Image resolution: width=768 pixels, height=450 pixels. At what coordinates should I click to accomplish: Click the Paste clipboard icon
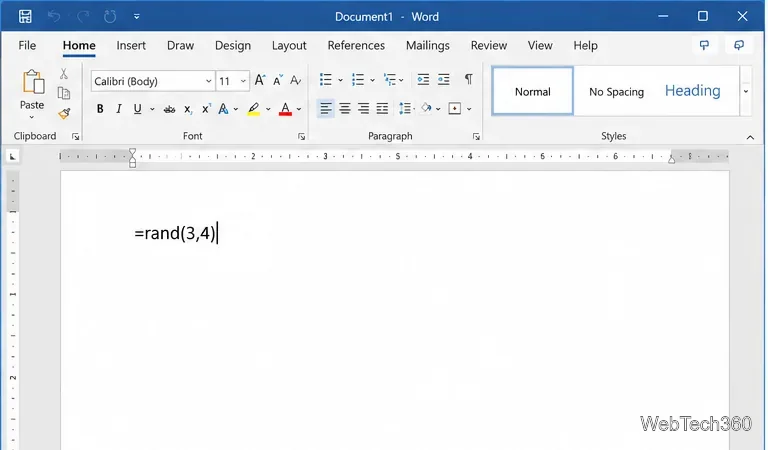click(x=33, y=82)
